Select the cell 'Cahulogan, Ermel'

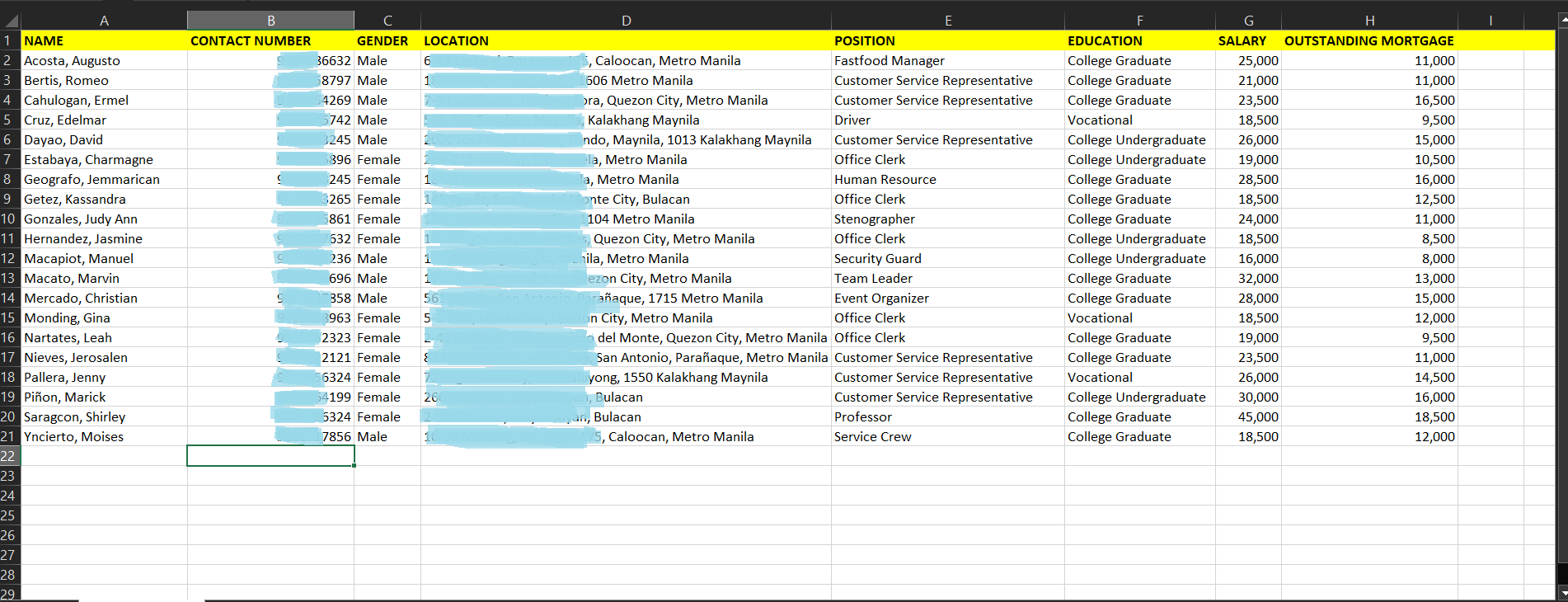click(104, 100)
